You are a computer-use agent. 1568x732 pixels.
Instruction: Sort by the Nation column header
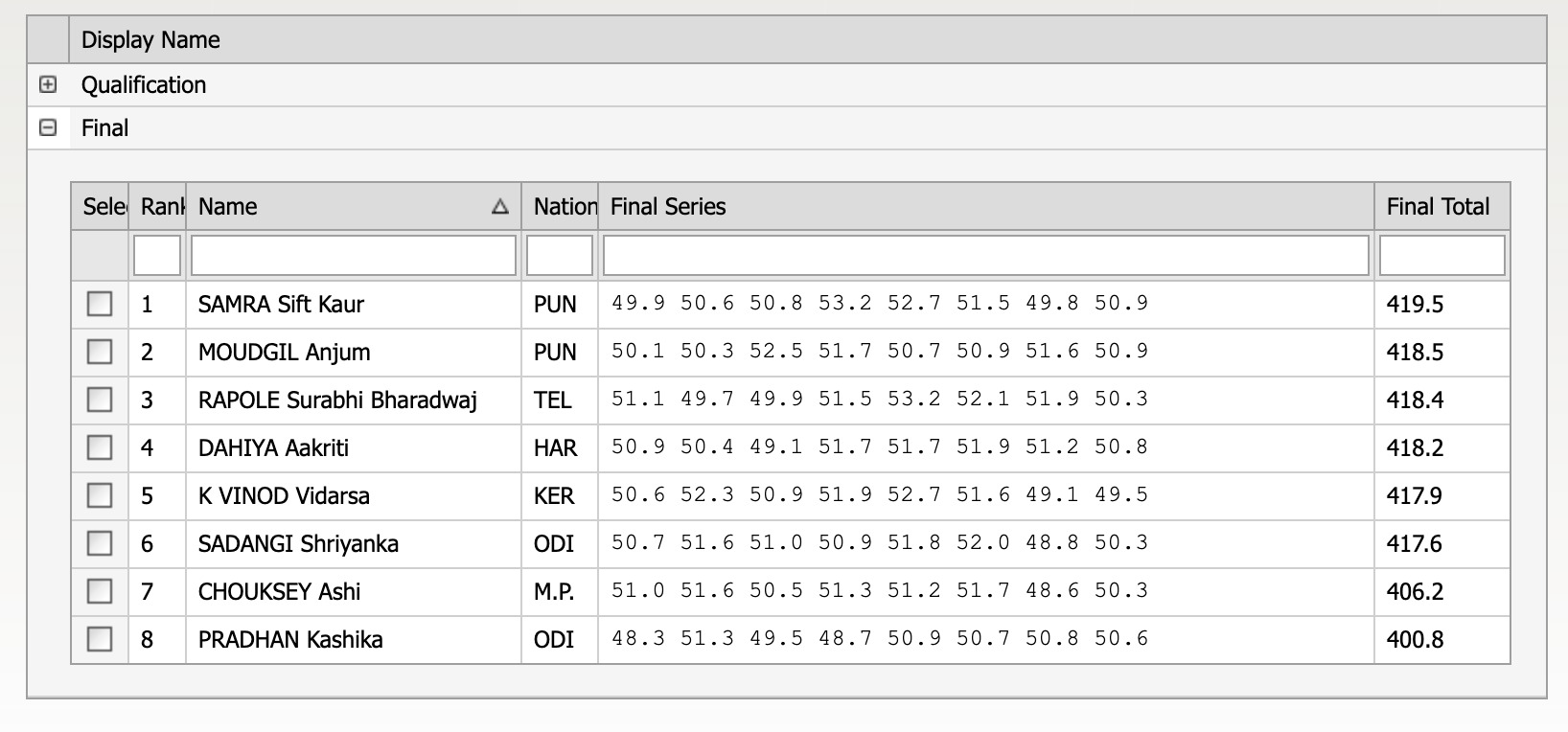click(x=565, y=207)
